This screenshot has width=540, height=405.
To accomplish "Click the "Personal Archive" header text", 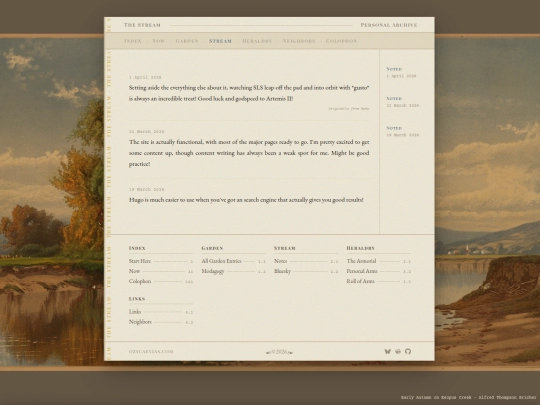I will tap(389, 25).
